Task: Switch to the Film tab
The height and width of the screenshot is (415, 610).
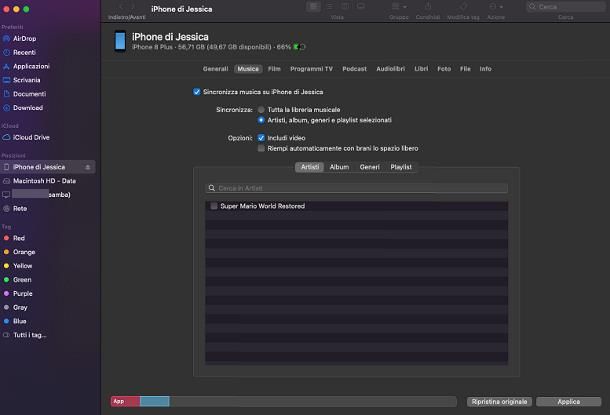Action: click(x=274, y=69)
